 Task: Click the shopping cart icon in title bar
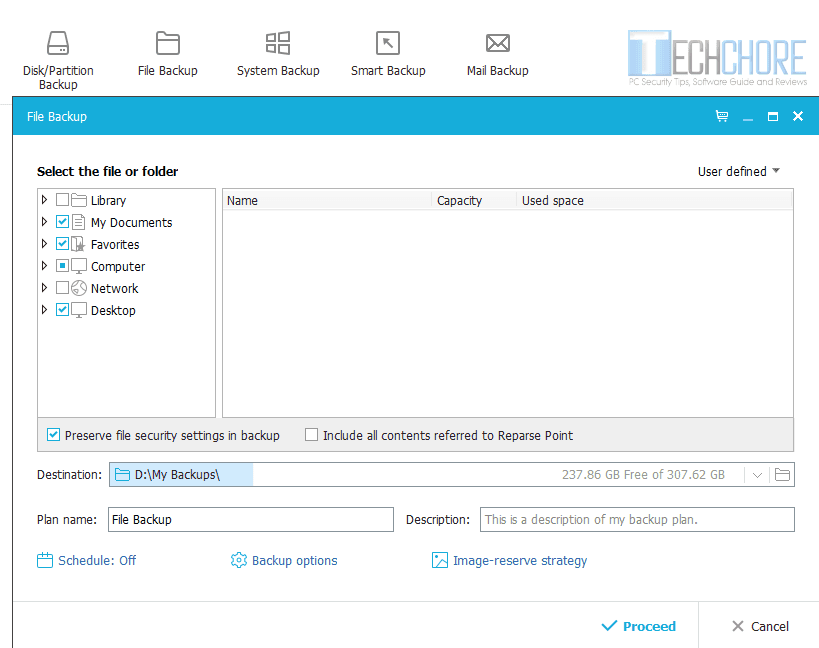(x=722, y=116)
